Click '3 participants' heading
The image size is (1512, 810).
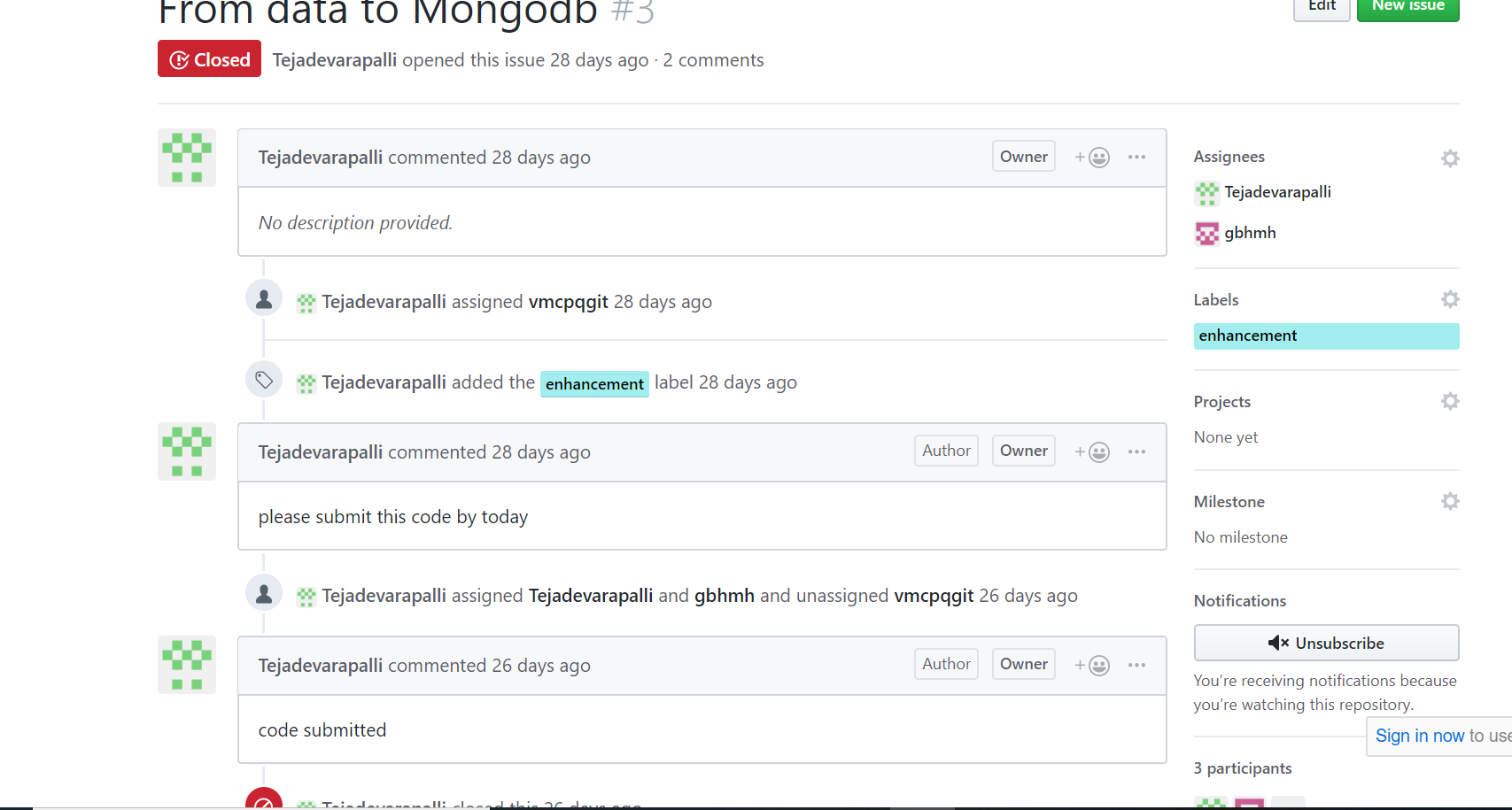pos(1243,768)
